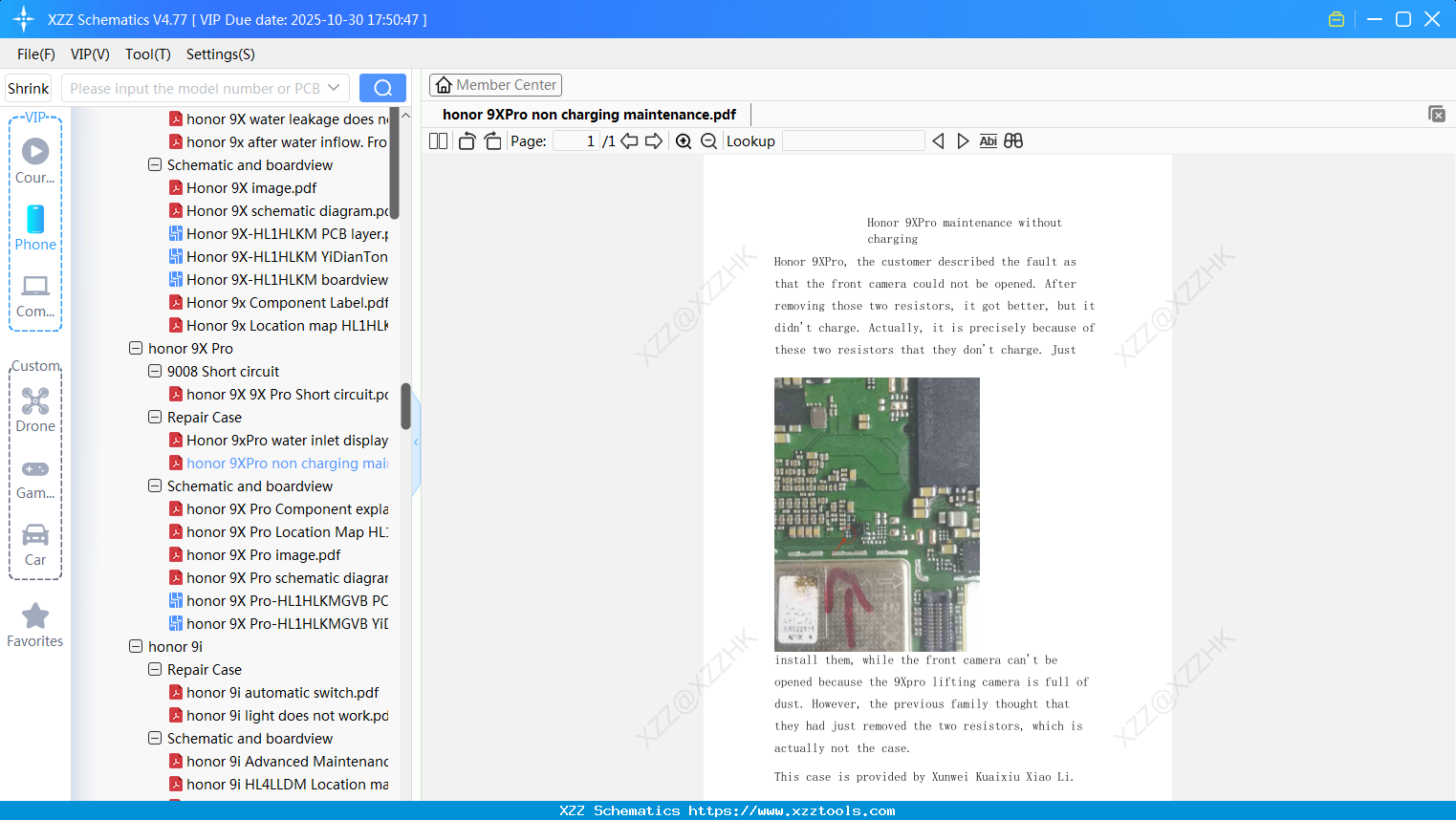
Task: Click the Member Center button
Action: tap(495, 85)
